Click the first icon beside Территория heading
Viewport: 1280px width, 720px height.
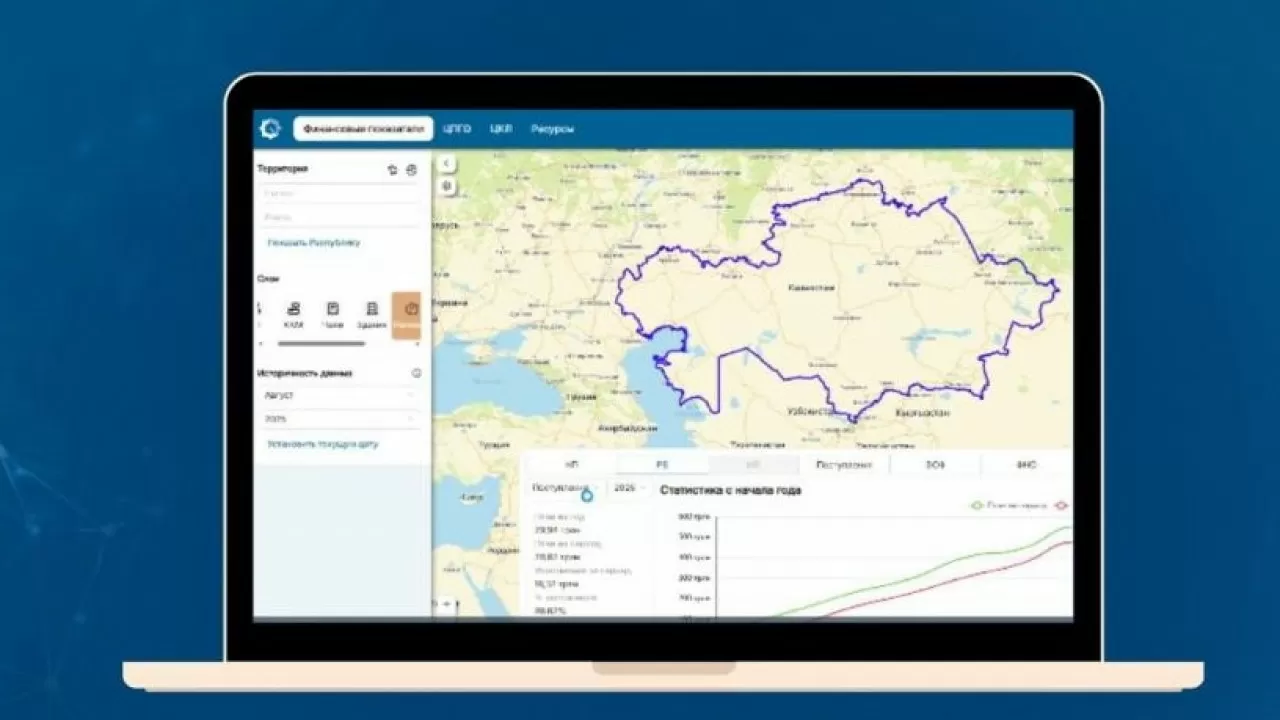click(x=393, y=170)
